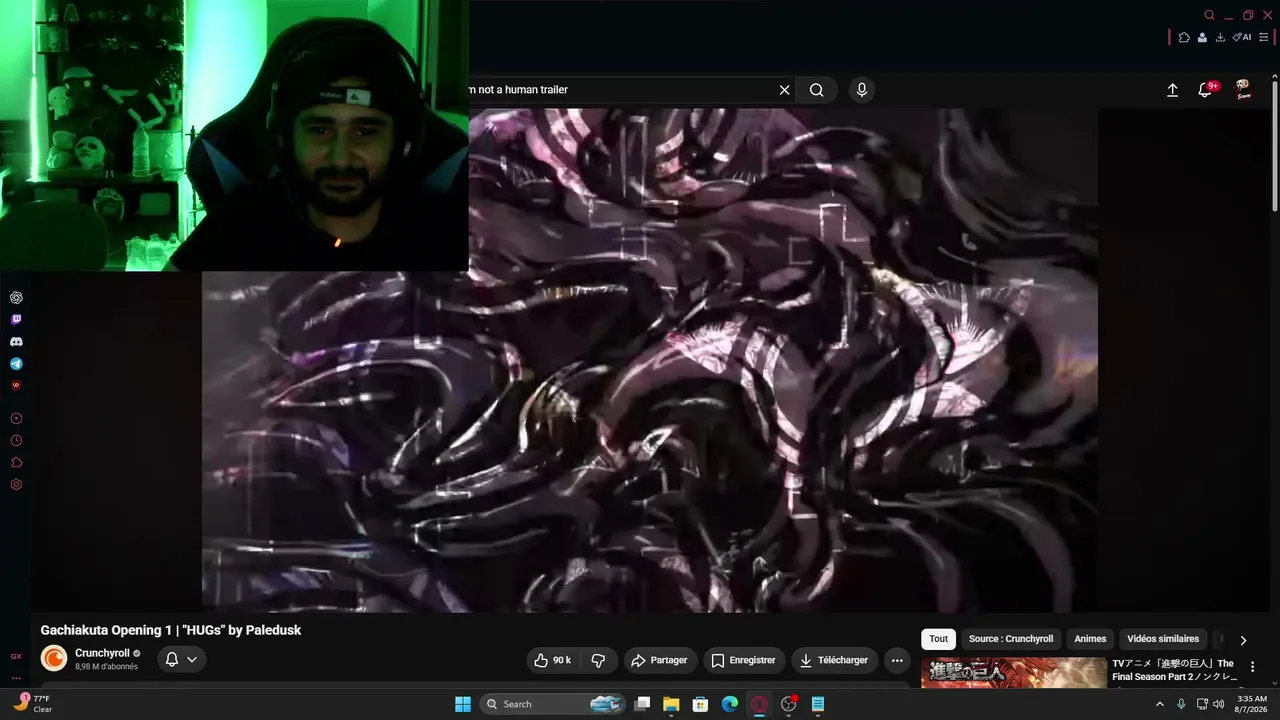Image resolution: width=1280 pixels, height=720 pixels.
Task: Select the Tout filter chip
Action: tap(938, 639)
